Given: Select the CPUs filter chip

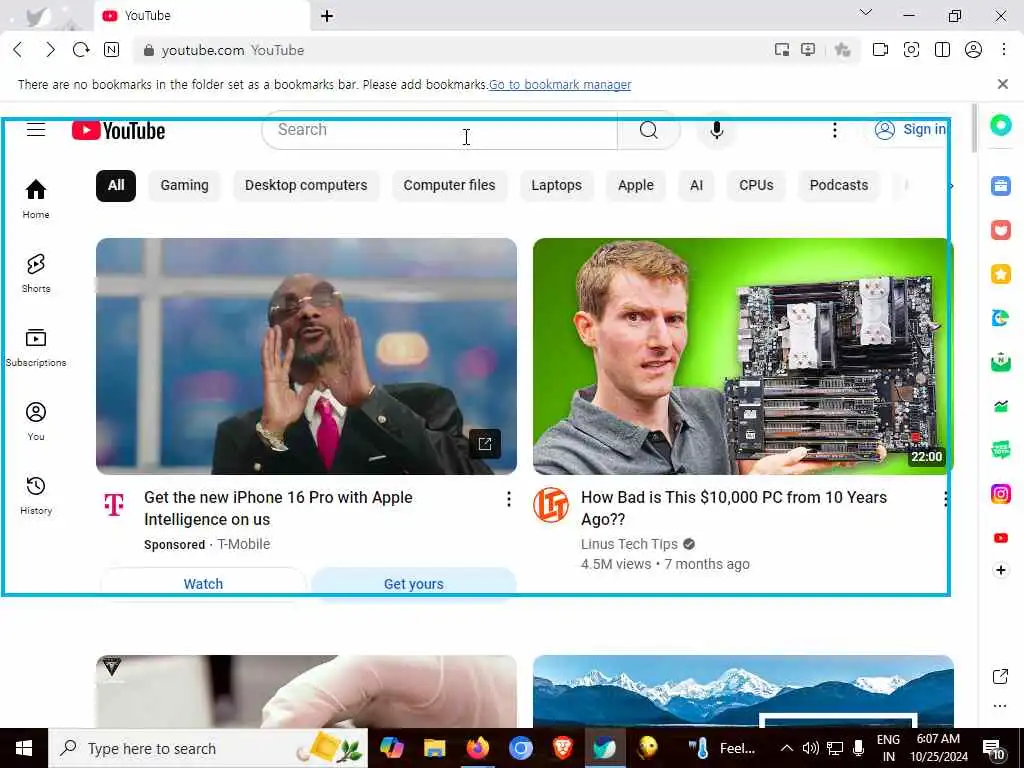Looking at the screenshot, I should pyautogui.click(x=756, y=185).
